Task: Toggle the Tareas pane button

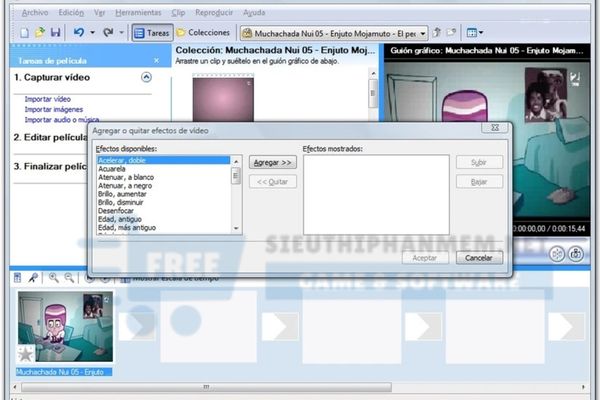Action: pyautogui.click(x=152, y=33)
